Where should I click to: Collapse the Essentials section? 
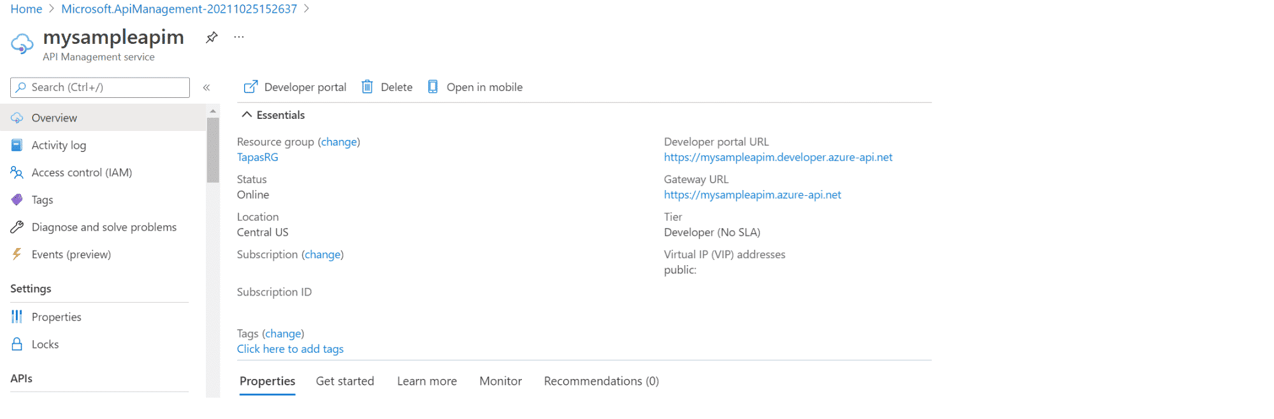click(273, 115)
